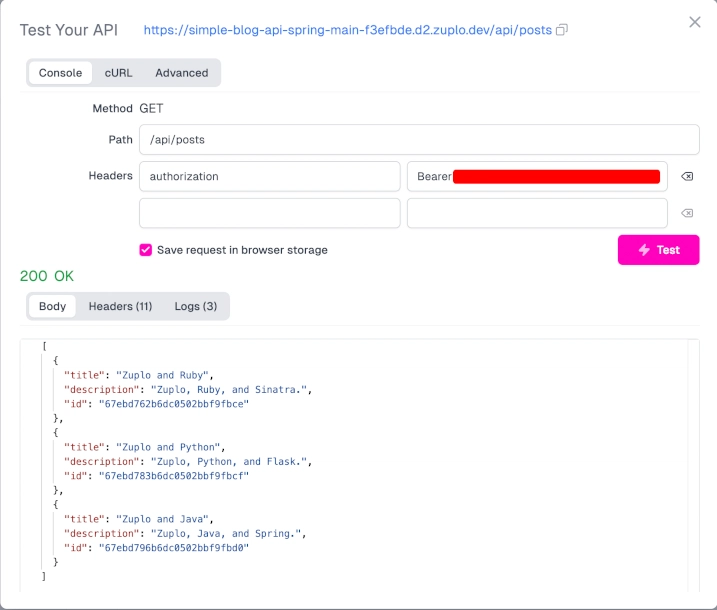Delete the empty second header row

[x=687, y=213]
